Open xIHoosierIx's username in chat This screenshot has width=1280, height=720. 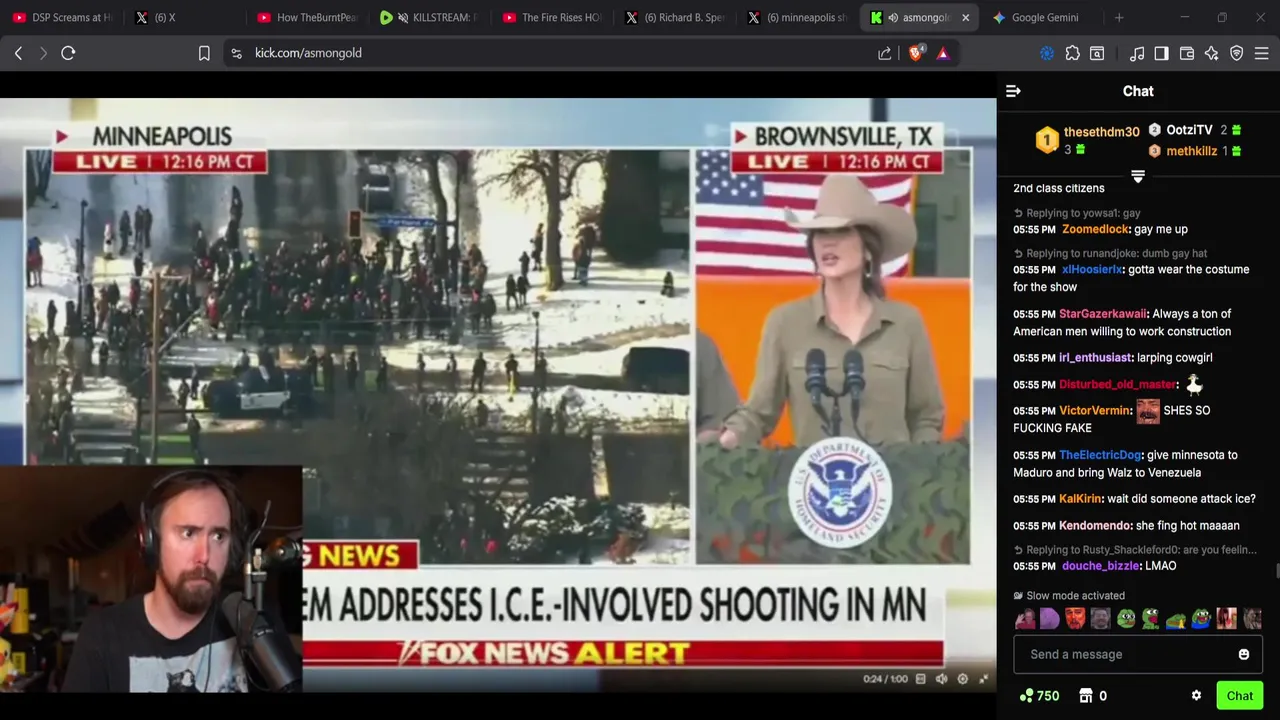[x=1092, y=269]
